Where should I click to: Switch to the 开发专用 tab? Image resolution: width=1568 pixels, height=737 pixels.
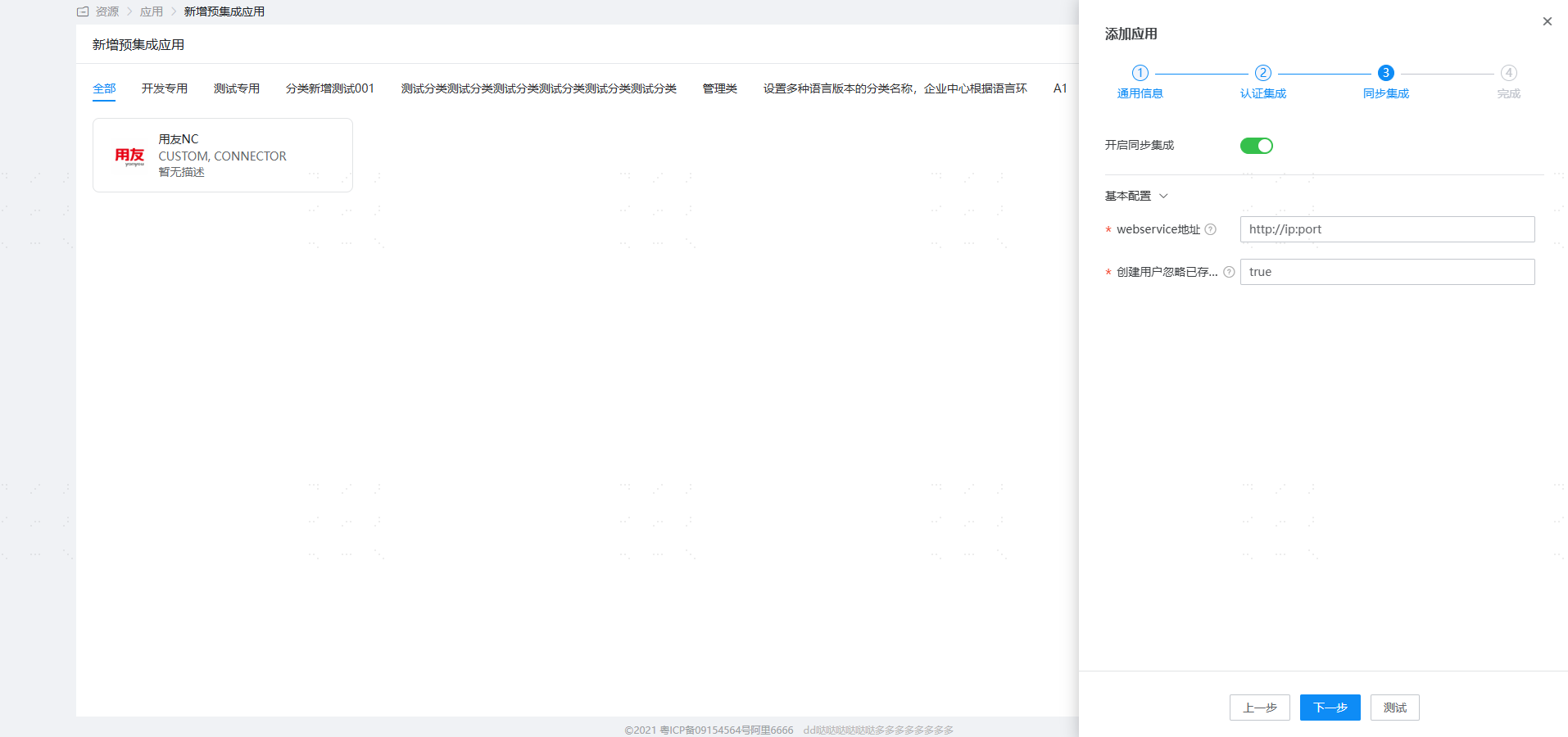pos(164,88)
